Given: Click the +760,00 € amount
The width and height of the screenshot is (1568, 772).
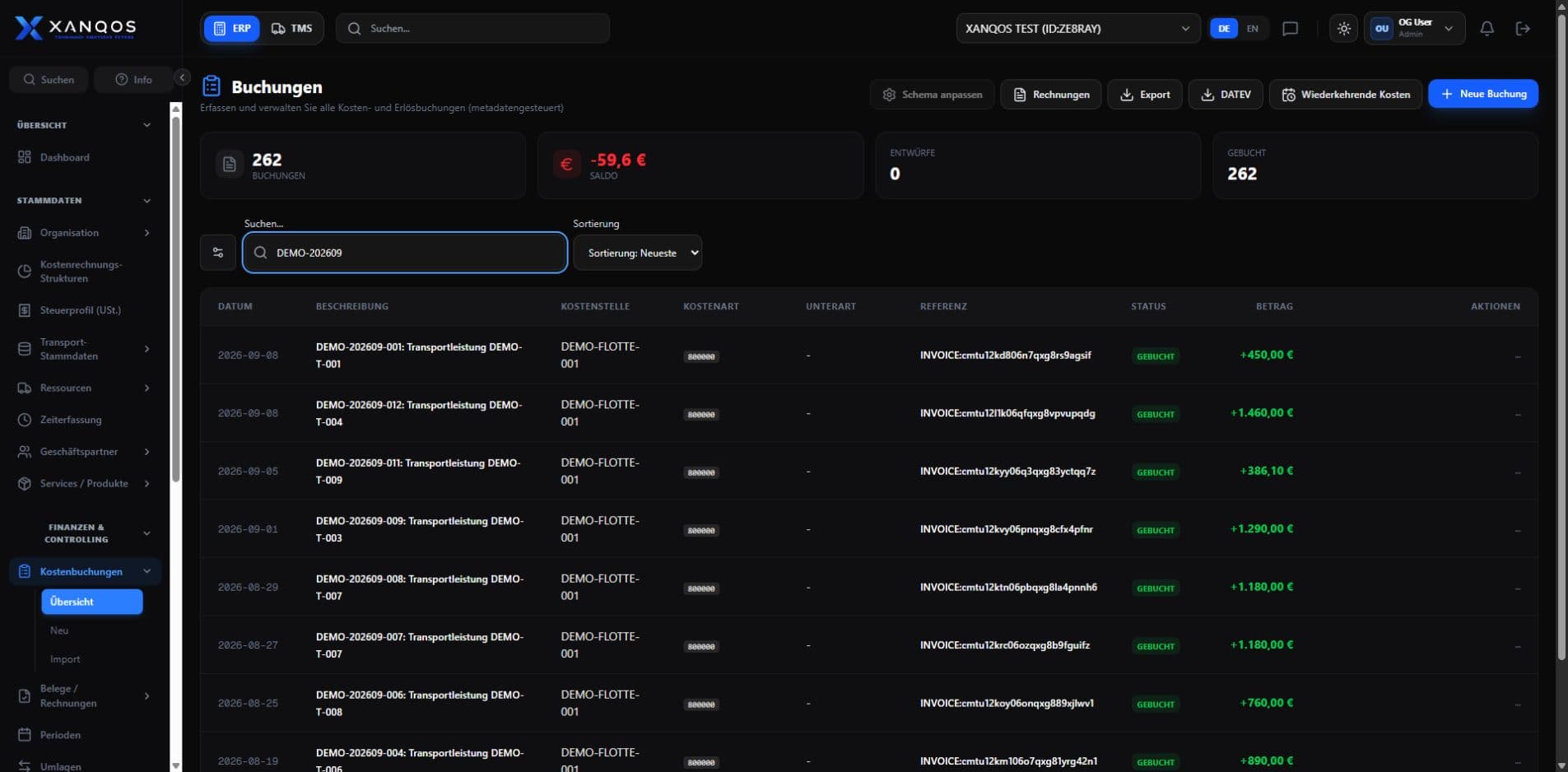Looking at the screenshot, I should point(1266,703).
